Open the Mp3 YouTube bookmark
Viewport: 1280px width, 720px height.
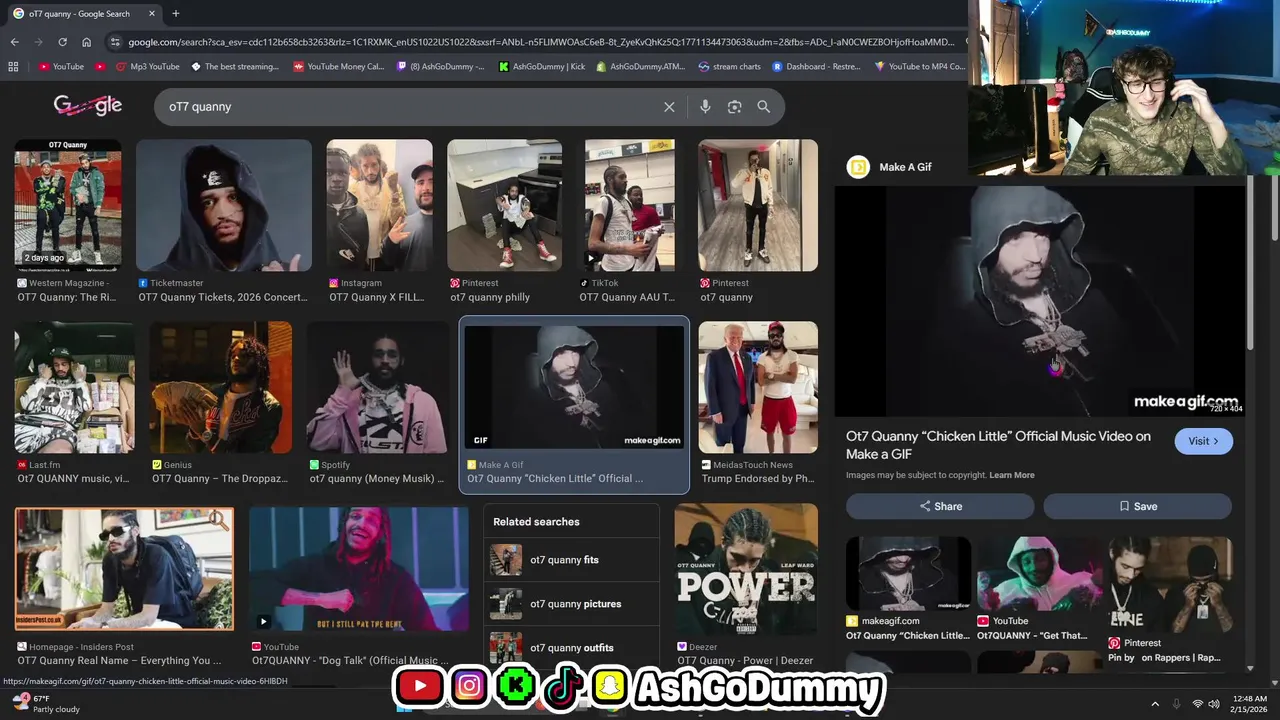pos(147,67)
